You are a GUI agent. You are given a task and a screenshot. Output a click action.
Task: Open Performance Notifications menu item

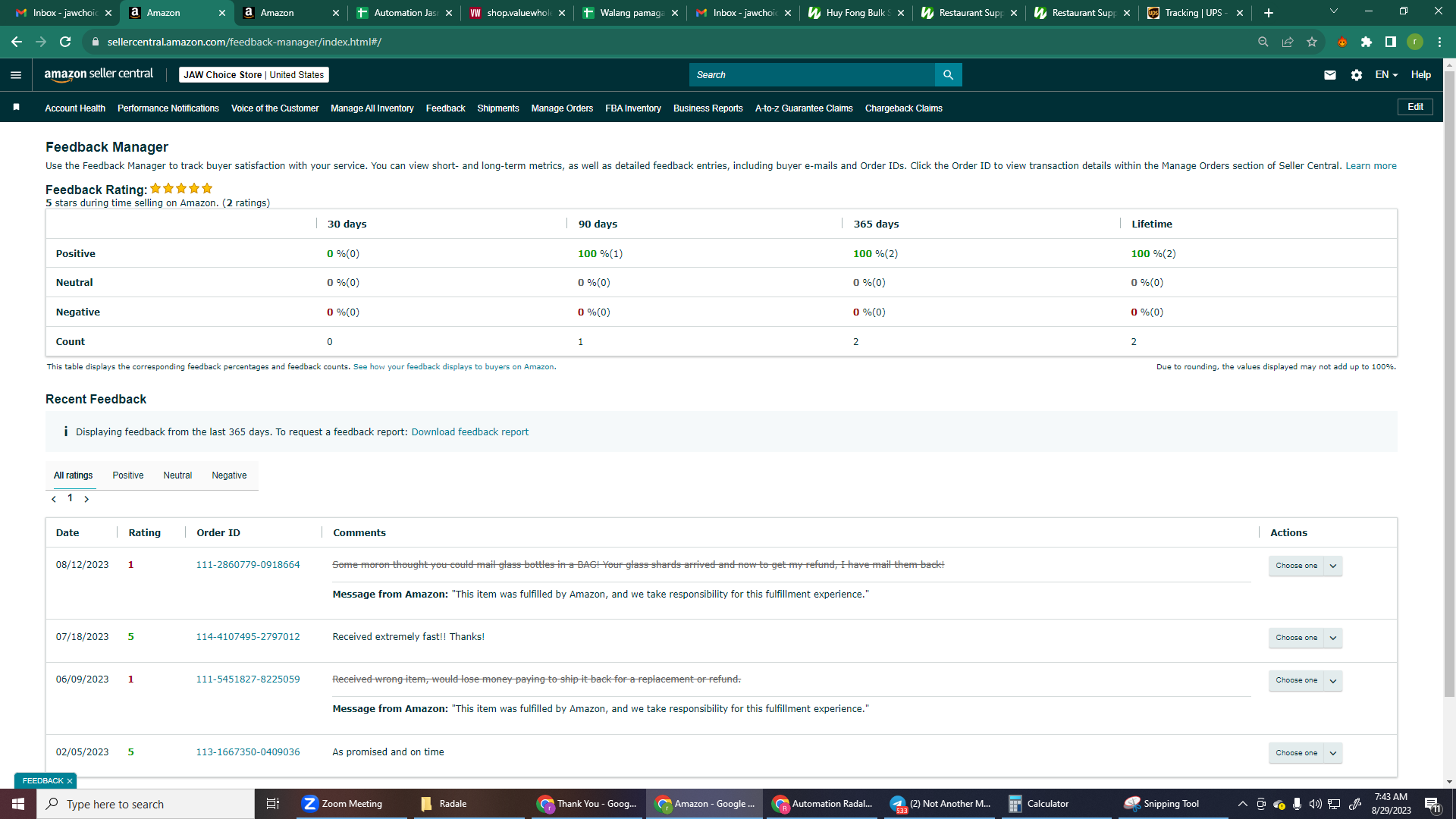point(168,108)
